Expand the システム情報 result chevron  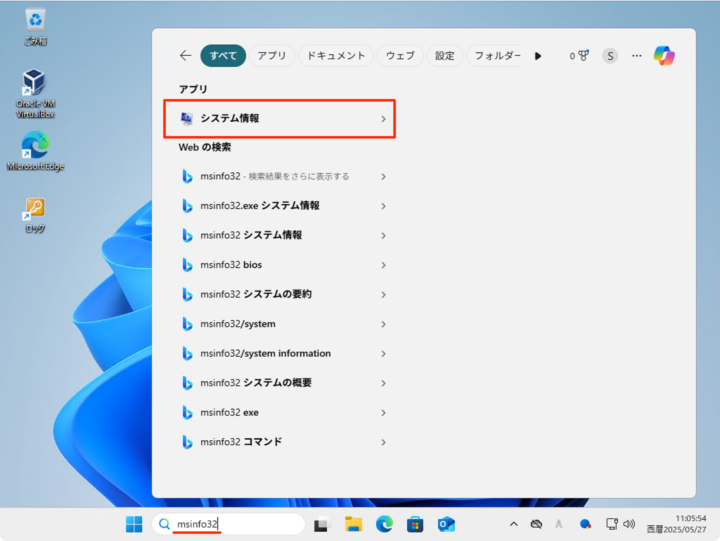[383, 119]
